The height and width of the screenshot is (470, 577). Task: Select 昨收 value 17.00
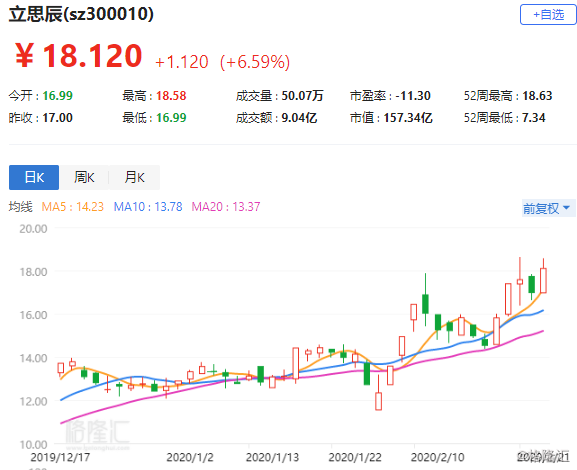click(x=57, y=118)
